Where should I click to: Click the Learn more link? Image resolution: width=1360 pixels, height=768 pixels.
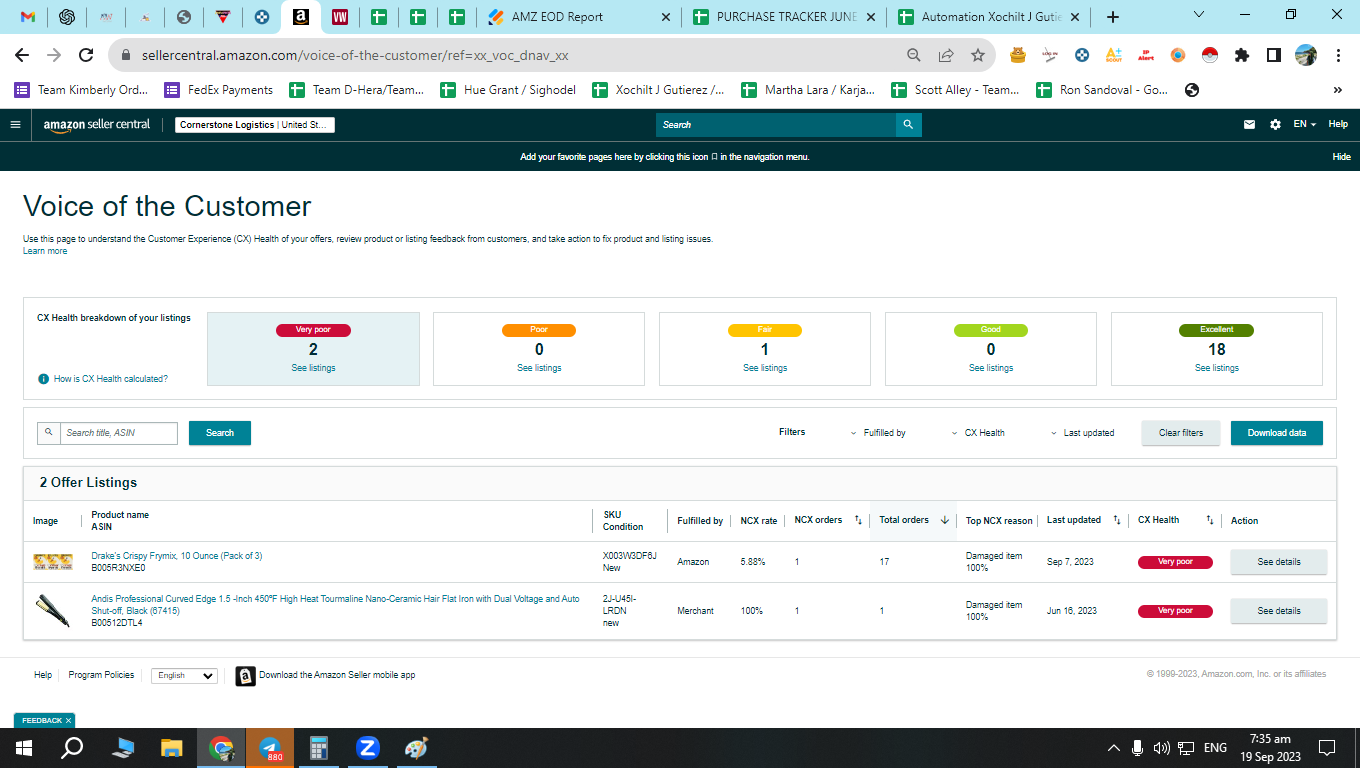point(45,251)
